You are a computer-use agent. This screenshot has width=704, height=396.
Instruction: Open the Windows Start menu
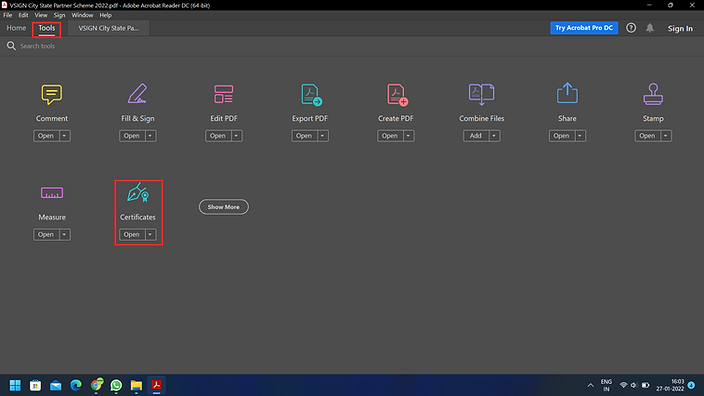(15, 385)
